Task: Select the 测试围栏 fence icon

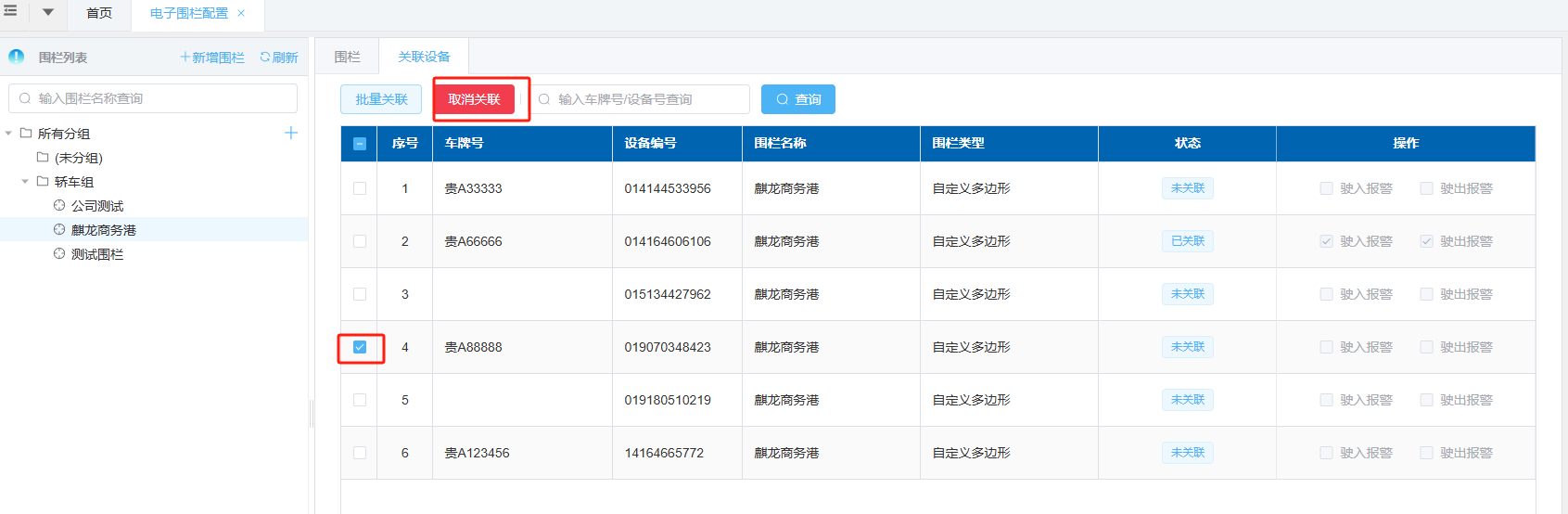Action: click(x=59, y=254)
